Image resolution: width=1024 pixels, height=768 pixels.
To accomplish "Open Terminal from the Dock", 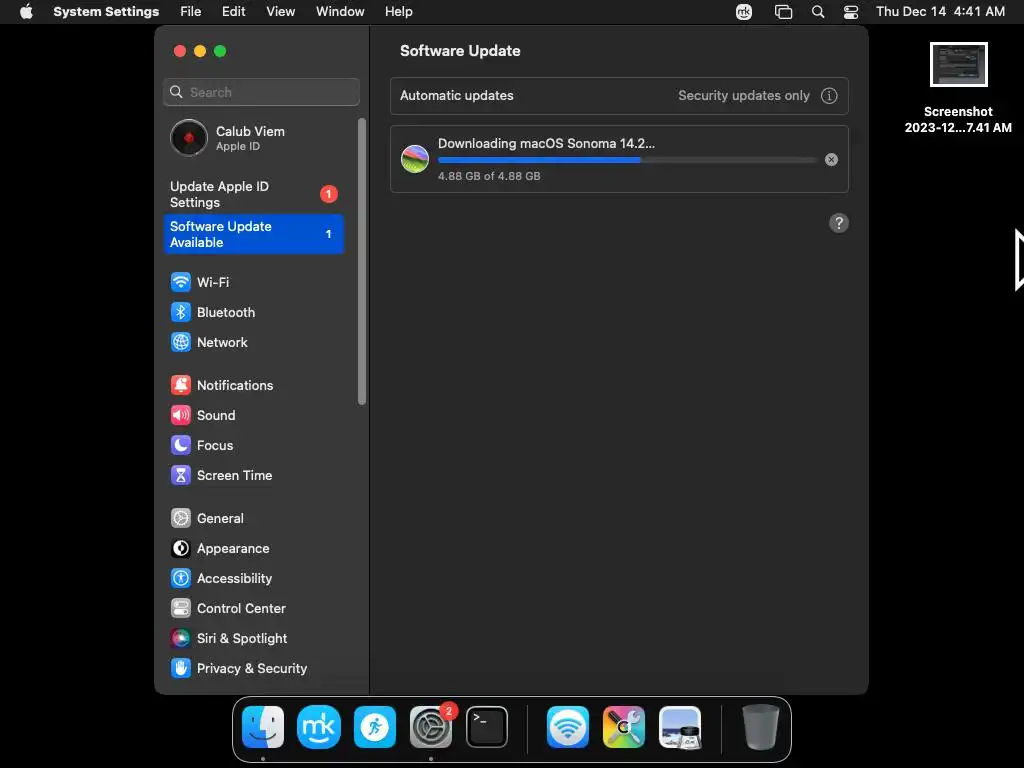I will pyautogui.click(x=487, y=727).
